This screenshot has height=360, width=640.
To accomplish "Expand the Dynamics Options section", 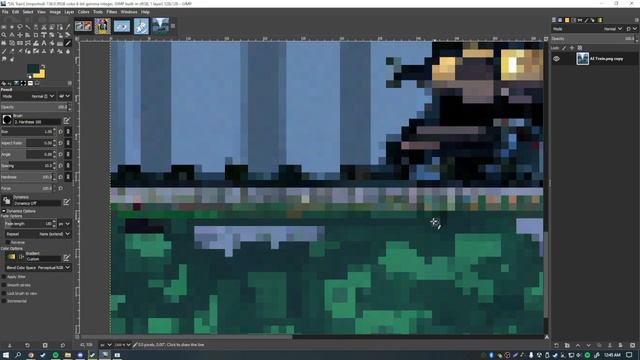I will (x=4, y=211).
